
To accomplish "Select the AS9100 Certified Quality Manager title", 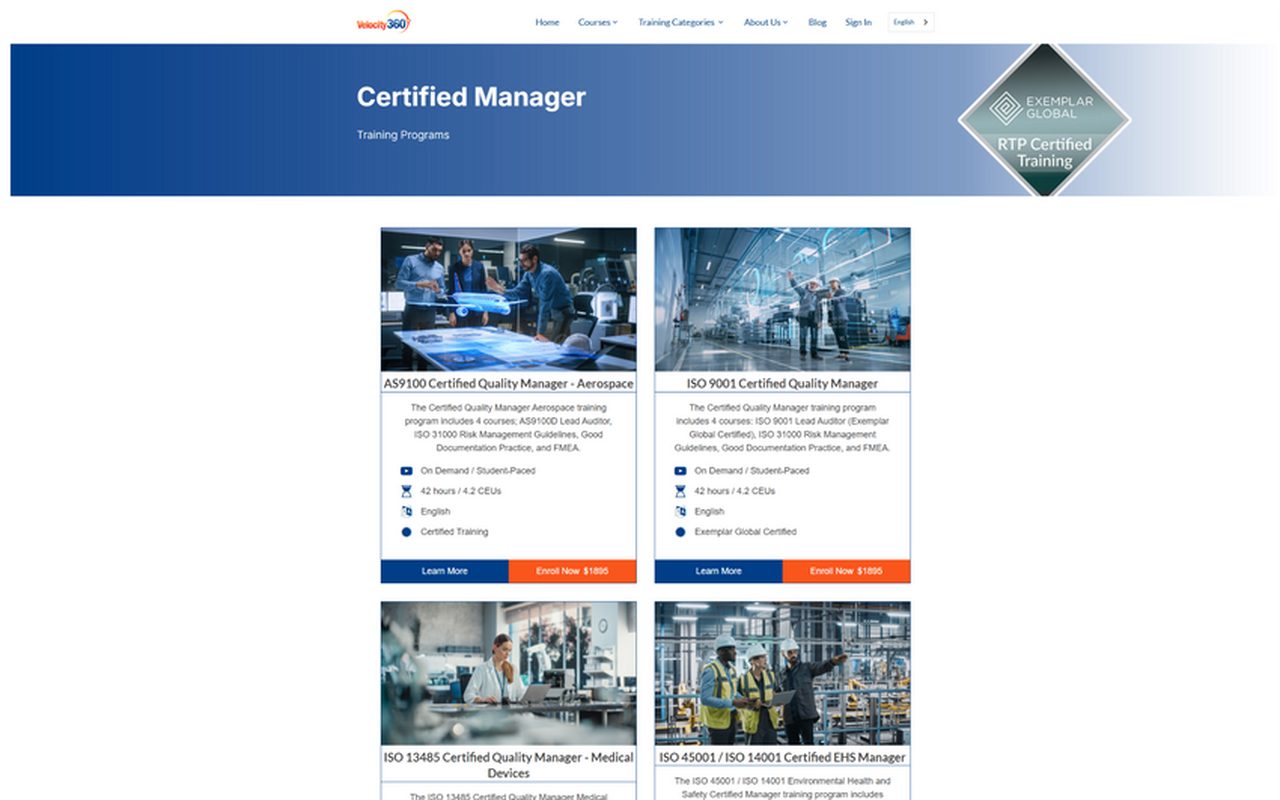I will [508, 383].
